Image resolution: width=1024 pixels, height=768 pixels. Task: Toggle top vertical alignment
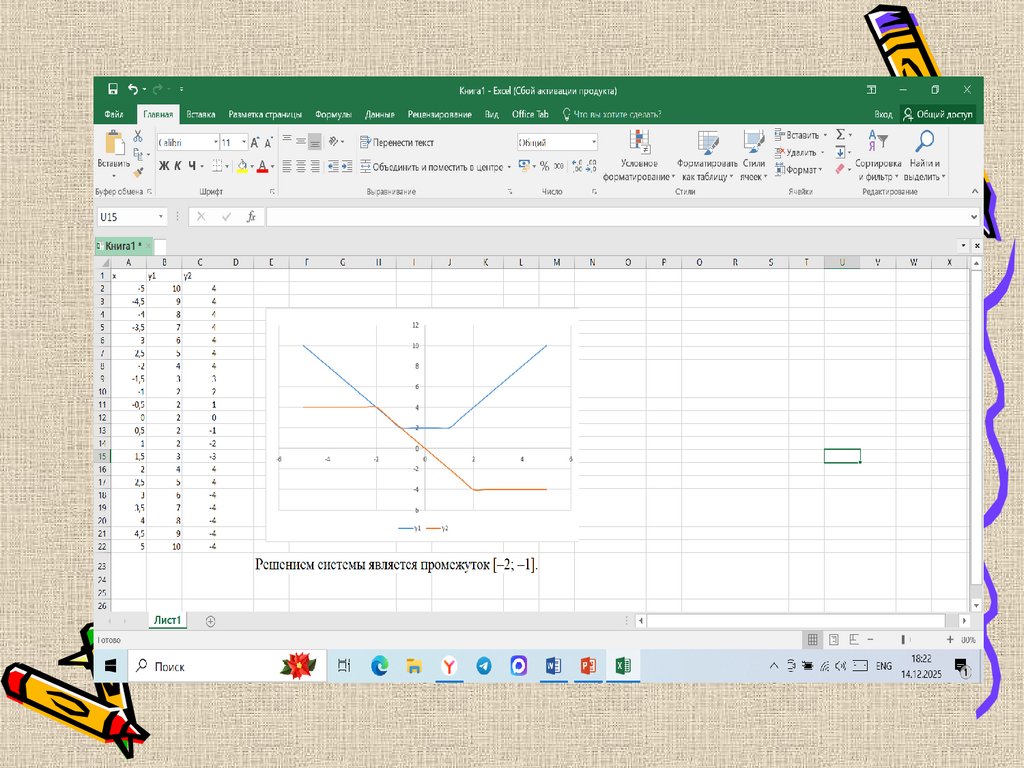(x=287, y=141)
